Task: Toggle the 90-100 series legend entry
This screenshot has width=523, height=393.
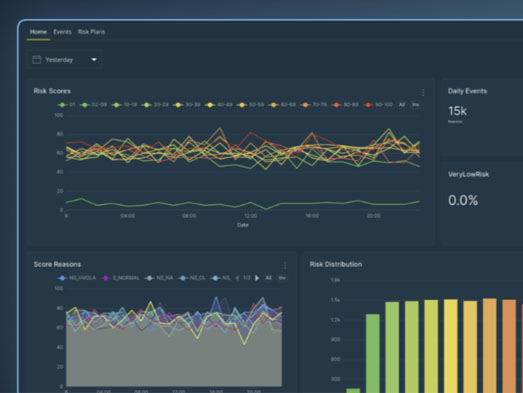Action: point(378,105)
